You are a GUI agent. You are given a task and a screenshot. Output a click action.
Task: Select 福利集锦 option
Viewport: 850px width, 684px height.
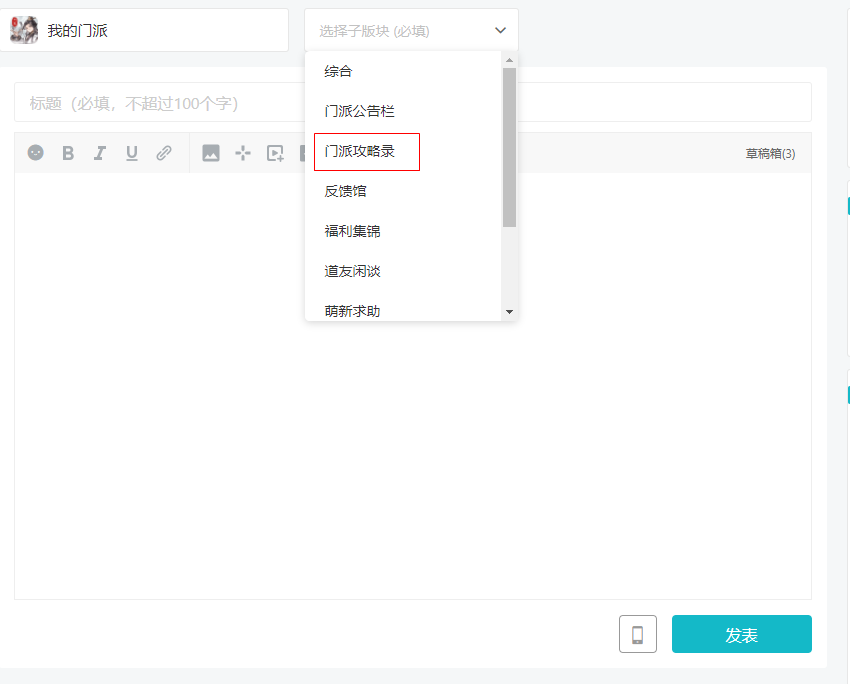pos(403,231)
